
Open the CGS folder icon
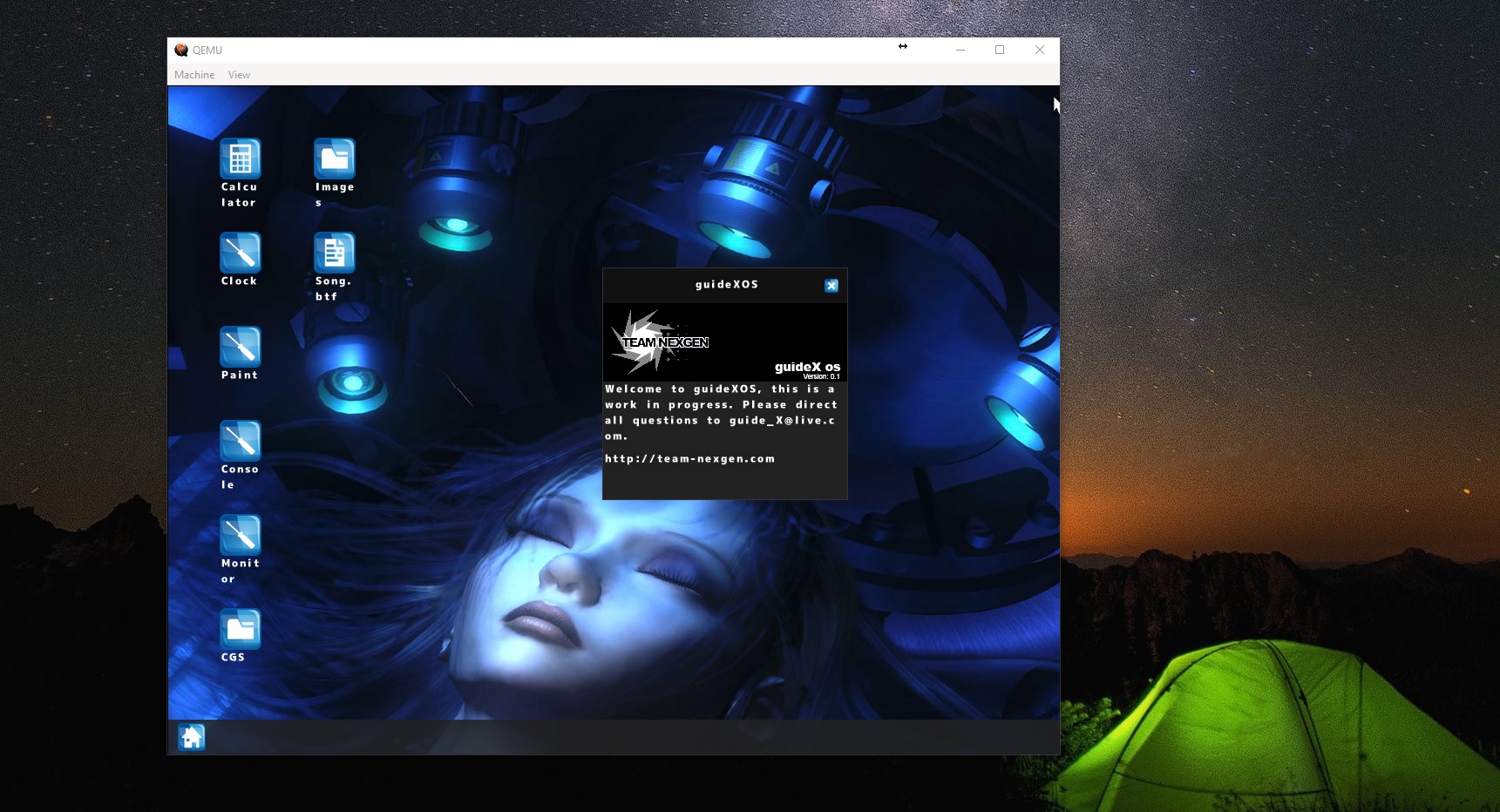(x=241, y=630)
